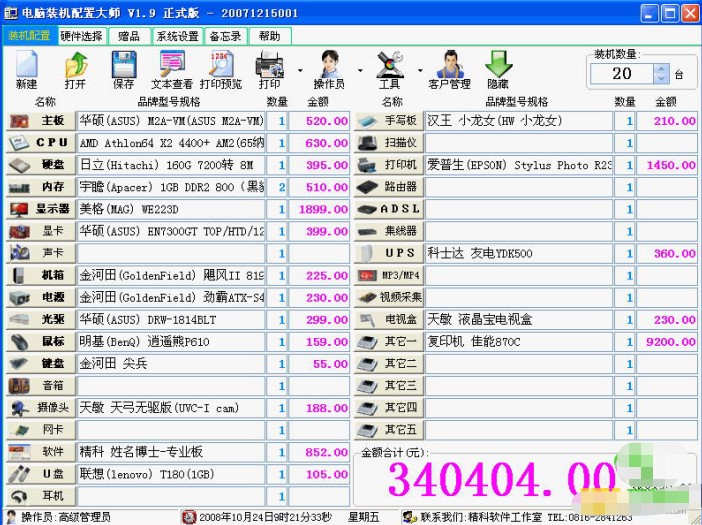This screenshot has height=525, width=702.
Task: Decrease 装机数量 with down arrow
Action: tap(661, 78)
